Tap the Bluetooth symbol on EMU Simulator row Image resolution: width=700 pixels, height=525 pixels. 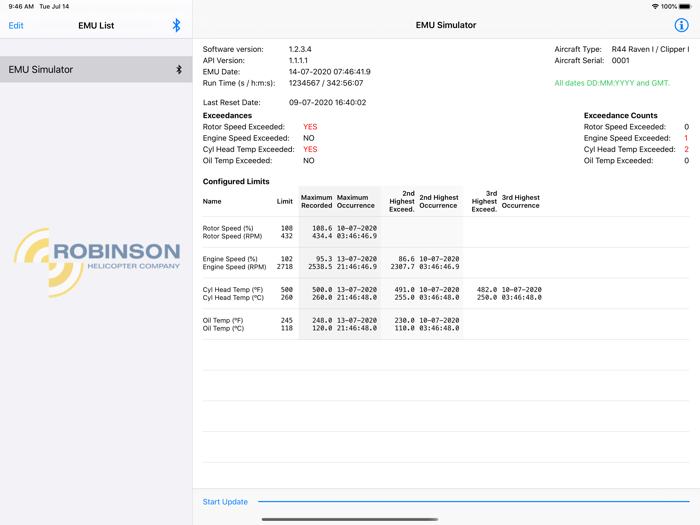point(179,69)
